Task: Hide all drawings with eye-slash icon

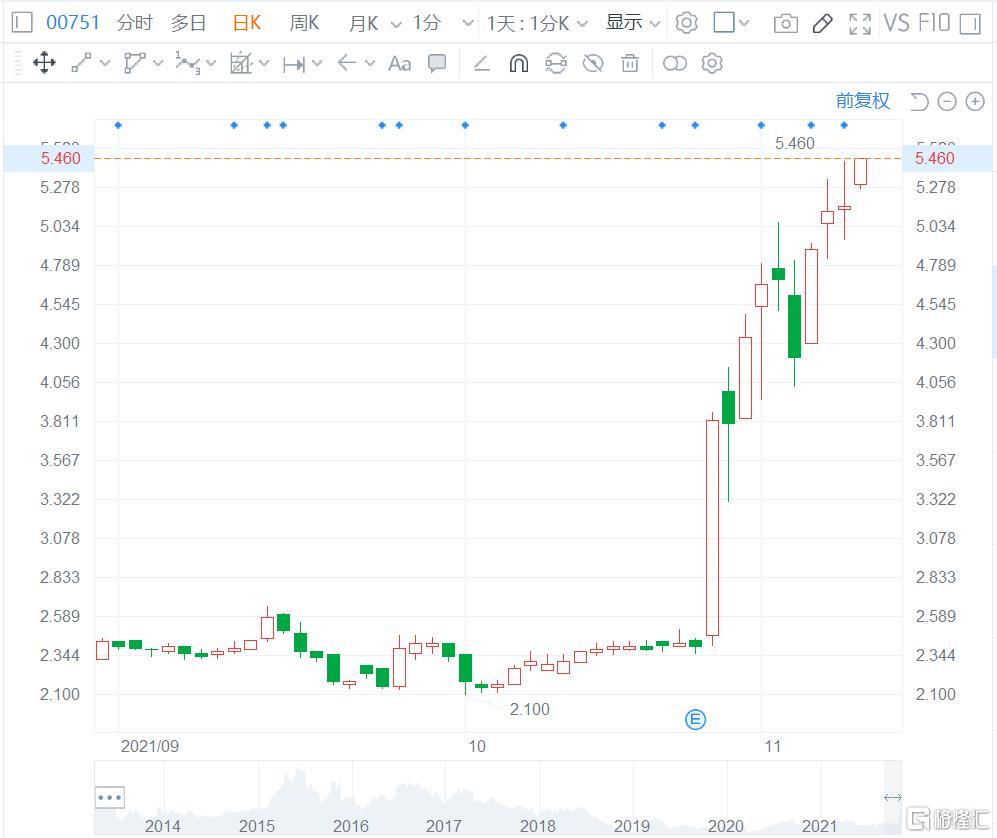Action: click(593, 64)
